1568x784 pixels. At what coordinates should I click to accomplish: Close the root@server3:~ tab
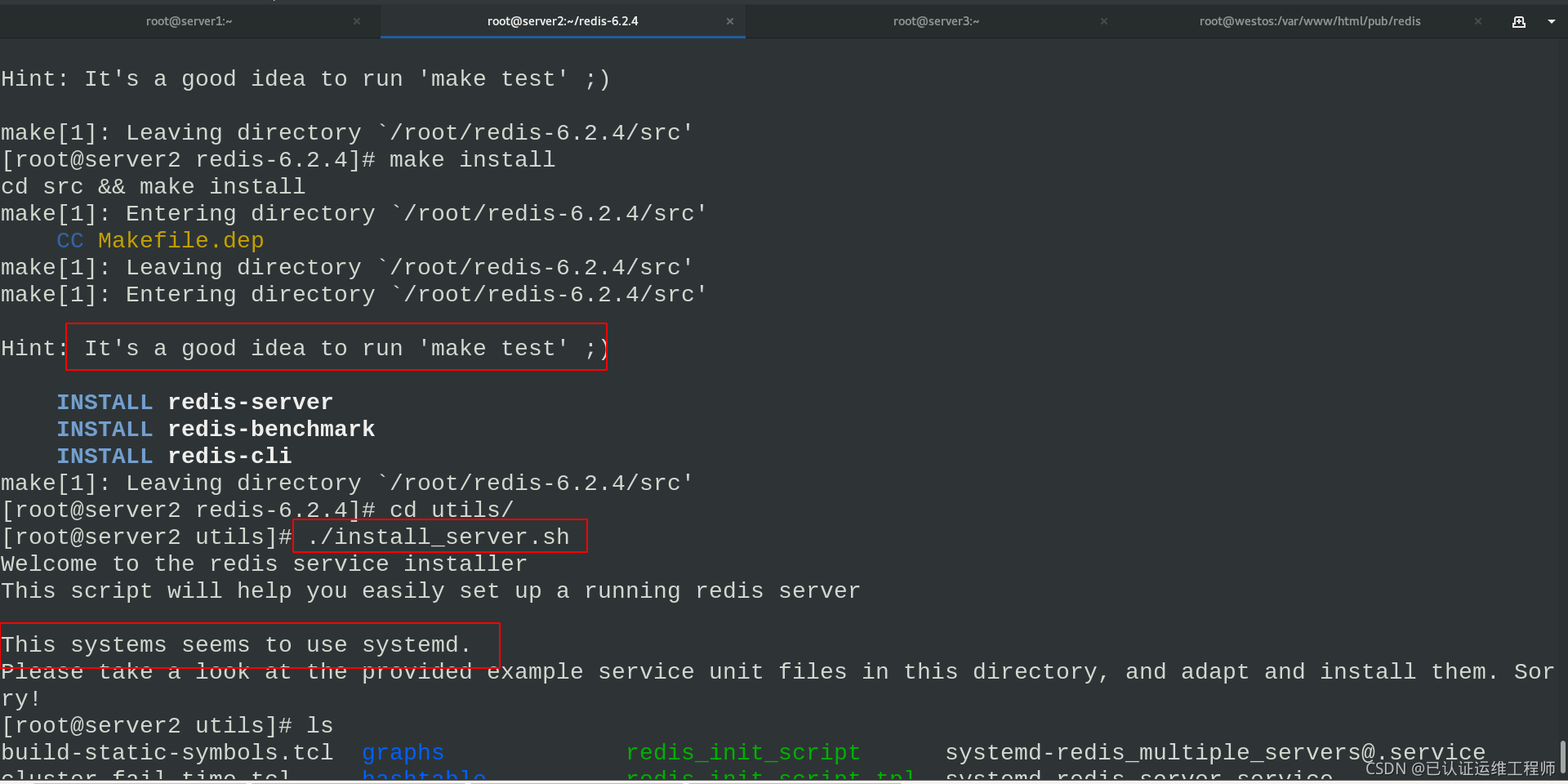click(1104, 21)
